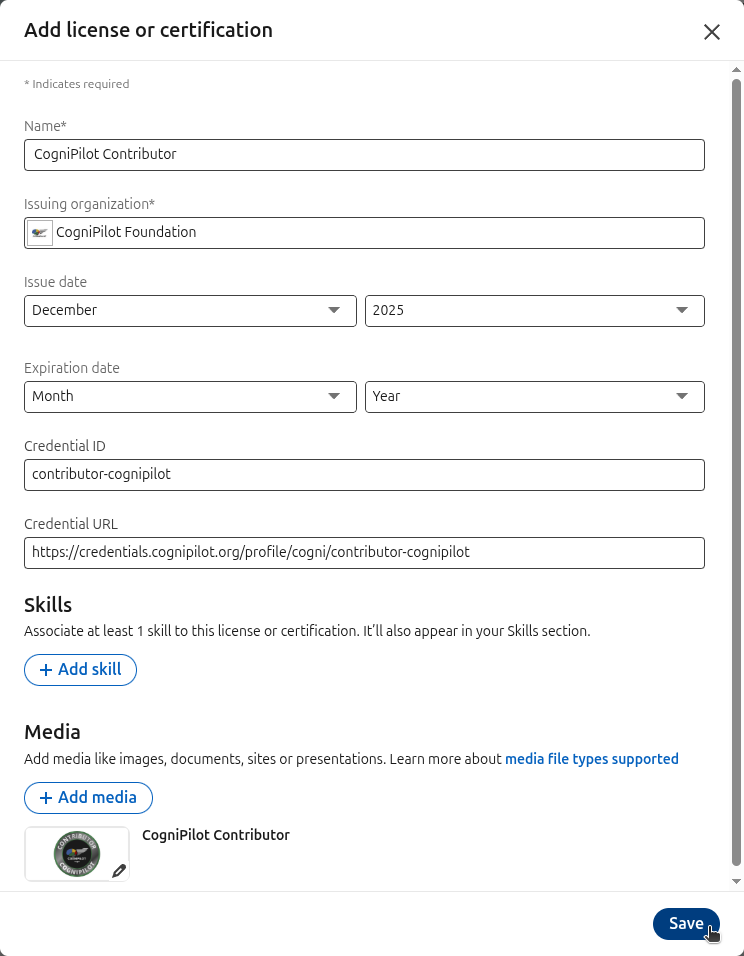Image resolution: width=744 pixels, height=956 pixels.
Task: Click the Save button
Action: pyautogui.click(x=686, y=923)
